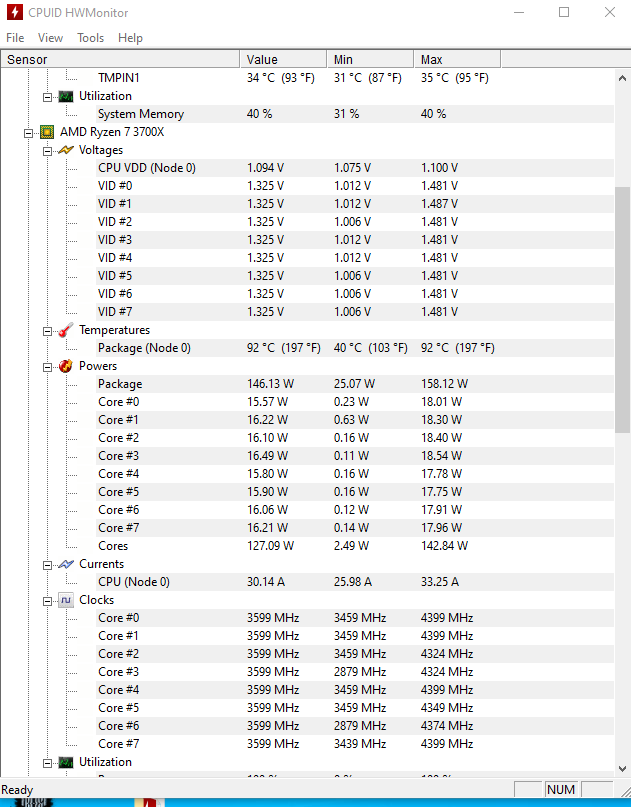Image resolution: width=631 pixels, height=807 pixels.
Task: Click the 92 °C (197 °F) current temperature value
Action: (x=284, y=348)
